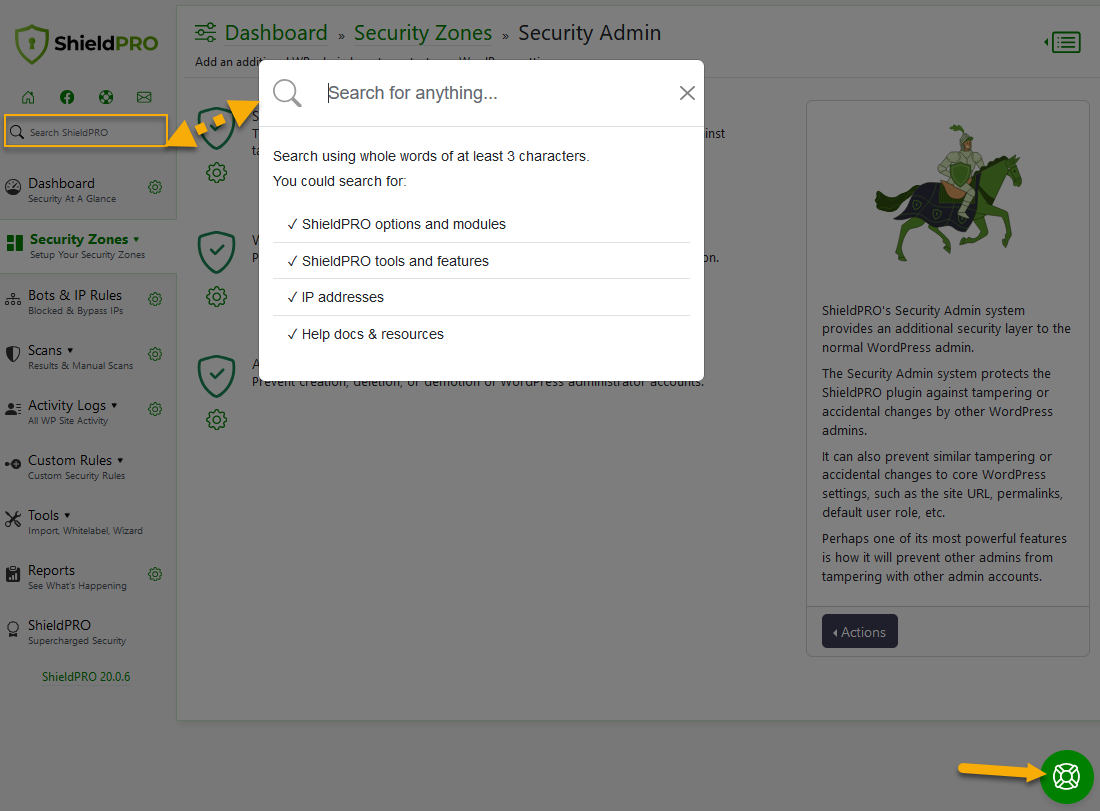The image size is (1100, 811).
Task: Toggle the top-right panel list icon
Action: point(1063,43)
